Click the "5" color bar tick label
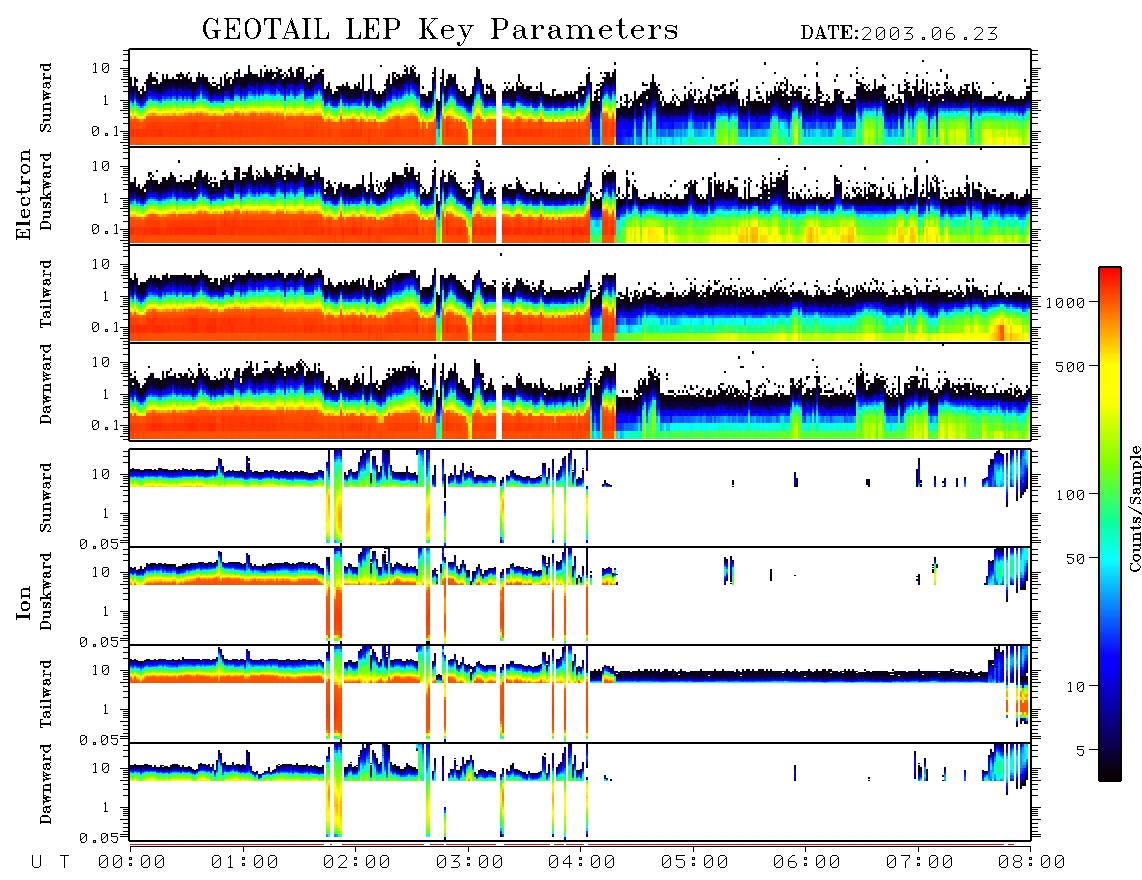The height and width of the screenshot is (880, 1142). (x=1080, y=751)
